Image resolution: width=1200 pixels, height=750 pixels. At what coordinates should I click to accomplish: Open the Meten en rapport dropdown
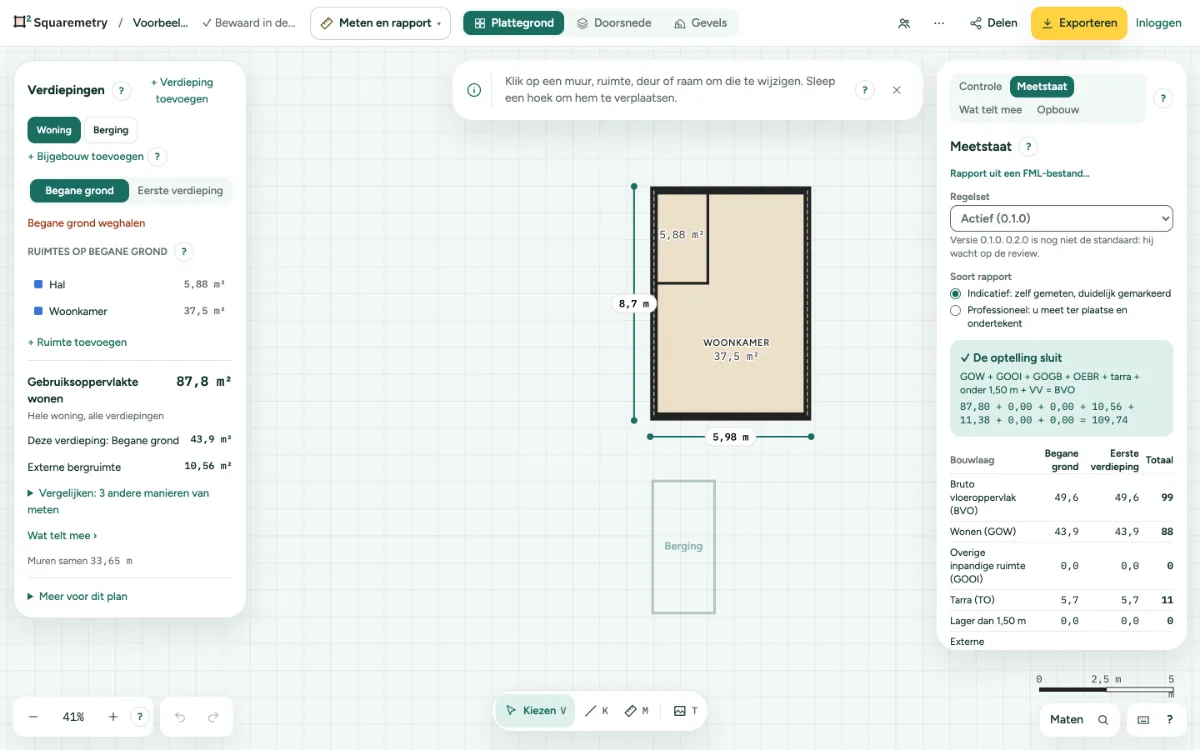[x=380, y=23]
